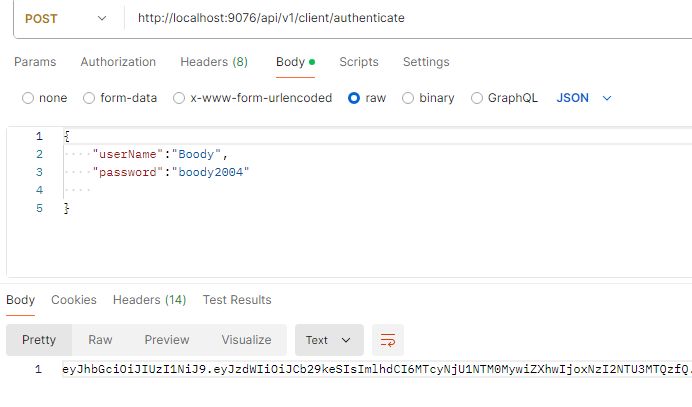Select the GraphQL radio option

point(477,98)
